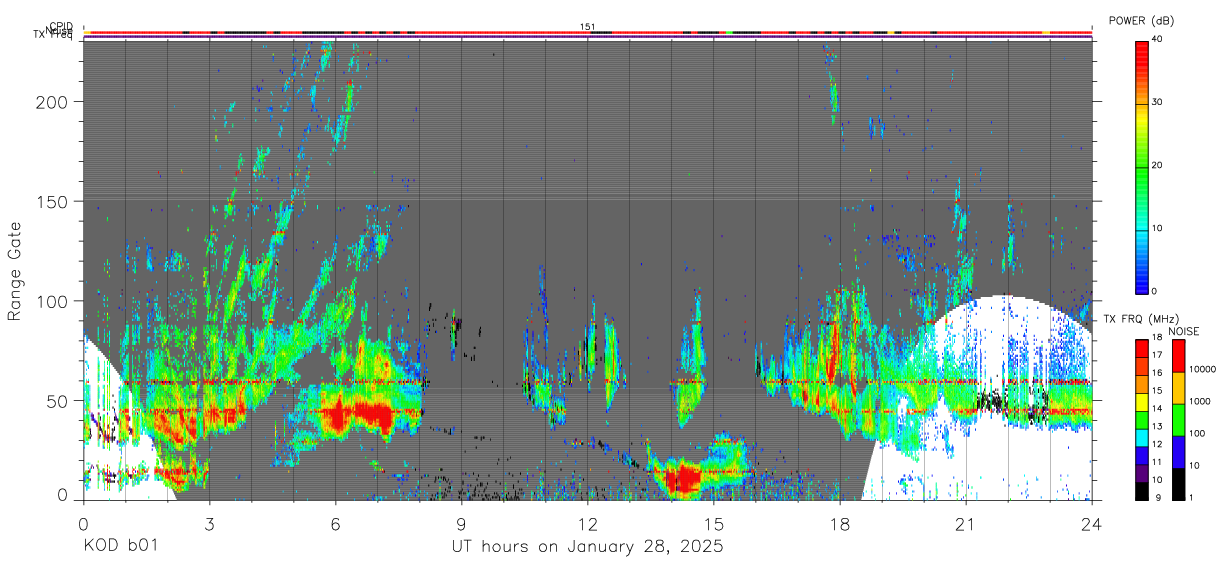Image resolution: width=1228 pixels, height=567 pixels.
Task: Click the red segment of NOISE color bar
Action: (1177, 356)
